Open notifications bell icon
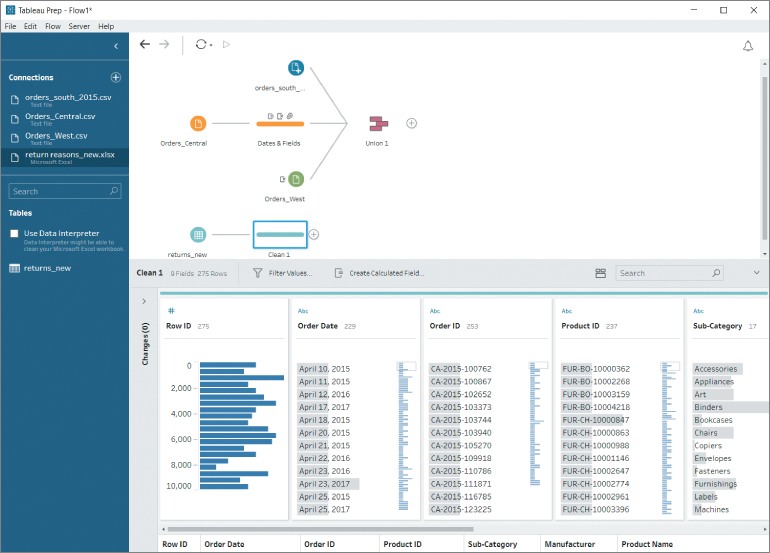Image resolution: width=770 pixels, height=553 pixels. [747, 46]
